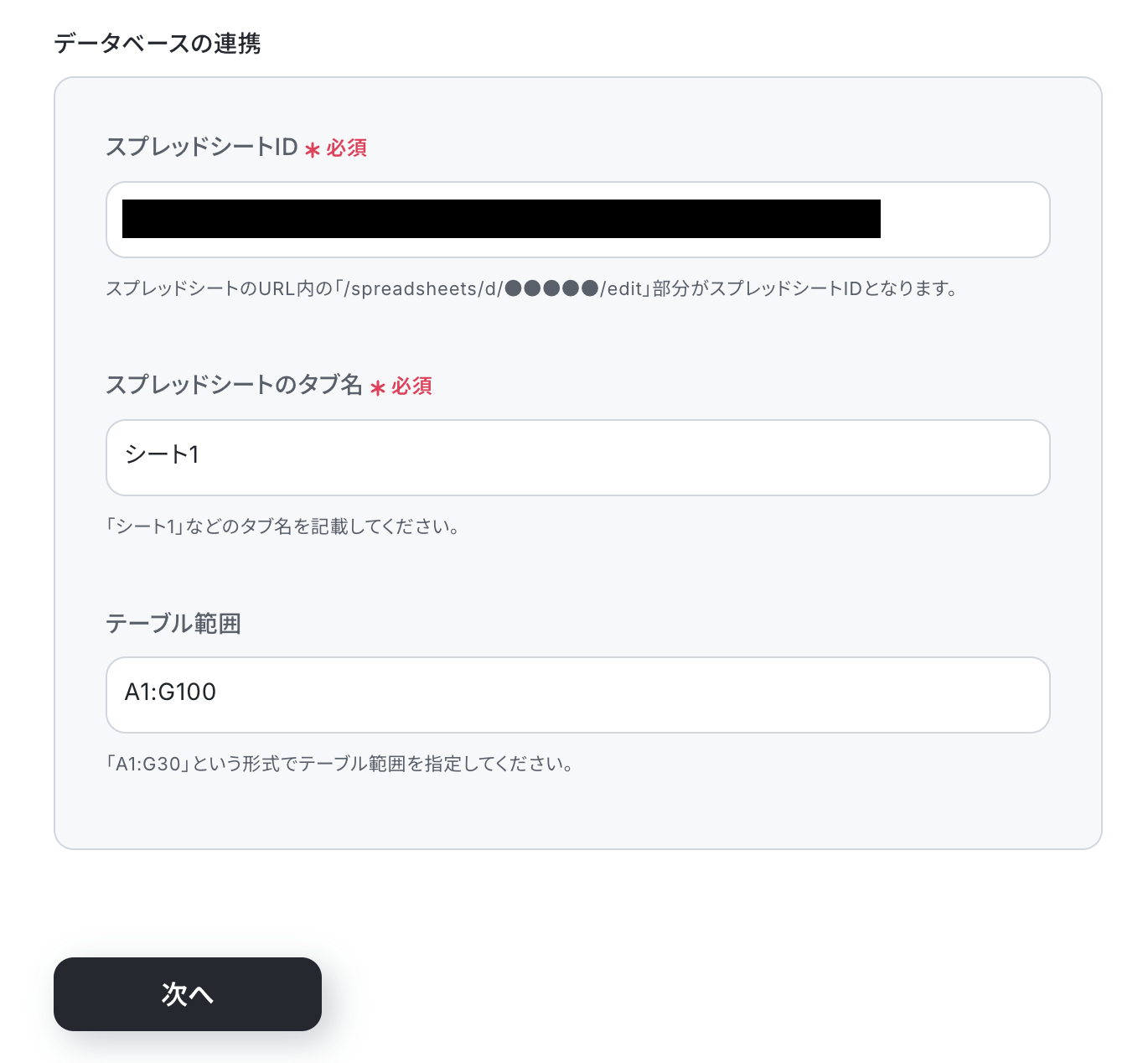The image size is (1148, 1063).
Task: Click the 必須 marker next to スプレッドシートID
Action: click(x=347, y=148)
